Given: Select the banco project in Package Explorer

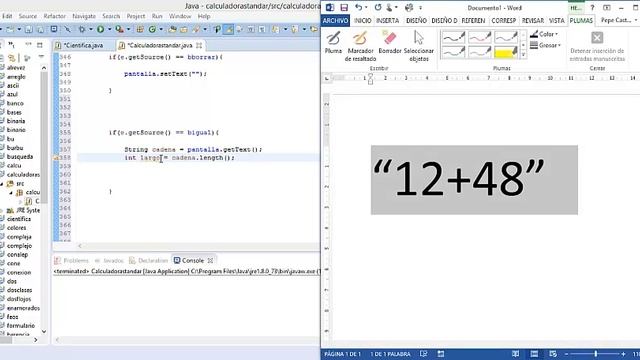Looking at the screenshot, I should (x=15, y=103).
